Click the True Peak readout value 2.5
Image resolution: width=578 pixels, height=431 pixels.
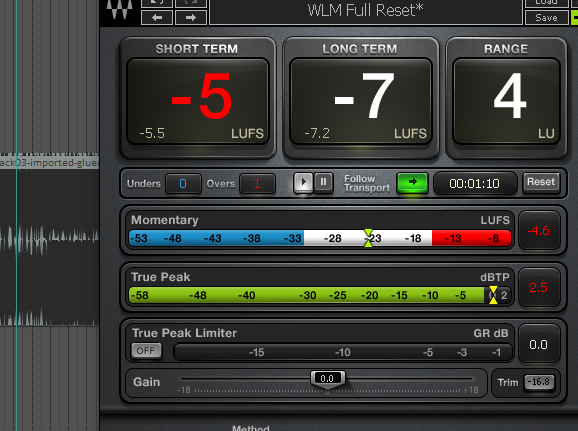pos(539,288)
